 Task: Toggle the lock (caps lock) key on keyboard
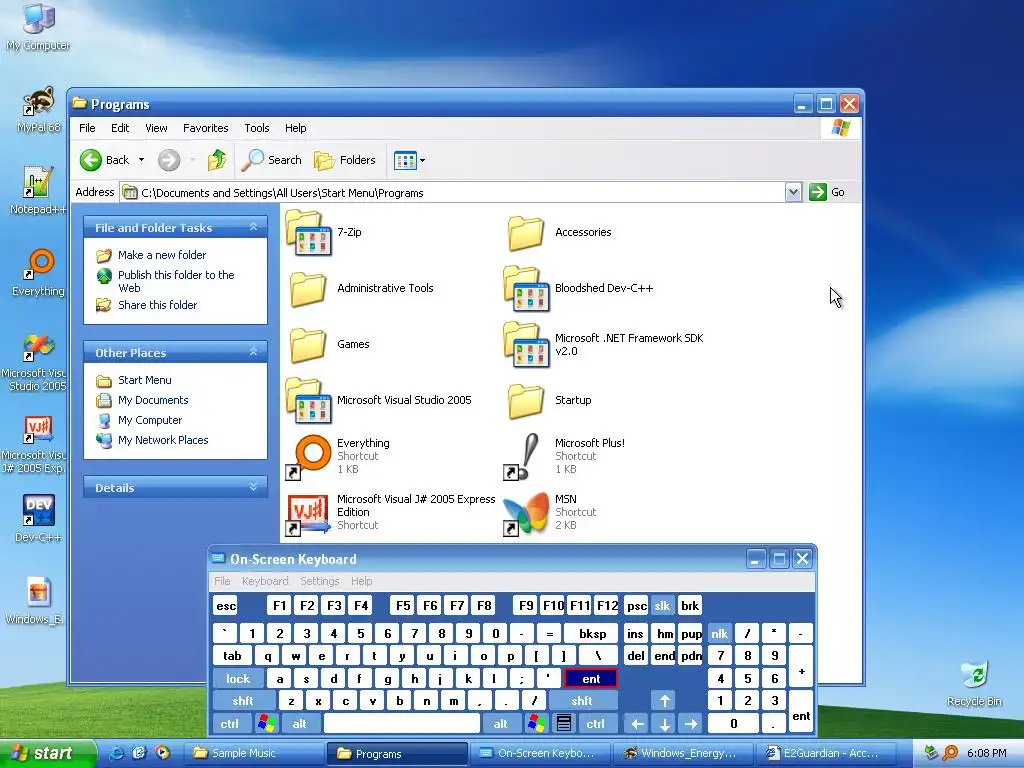coord(238,679)
